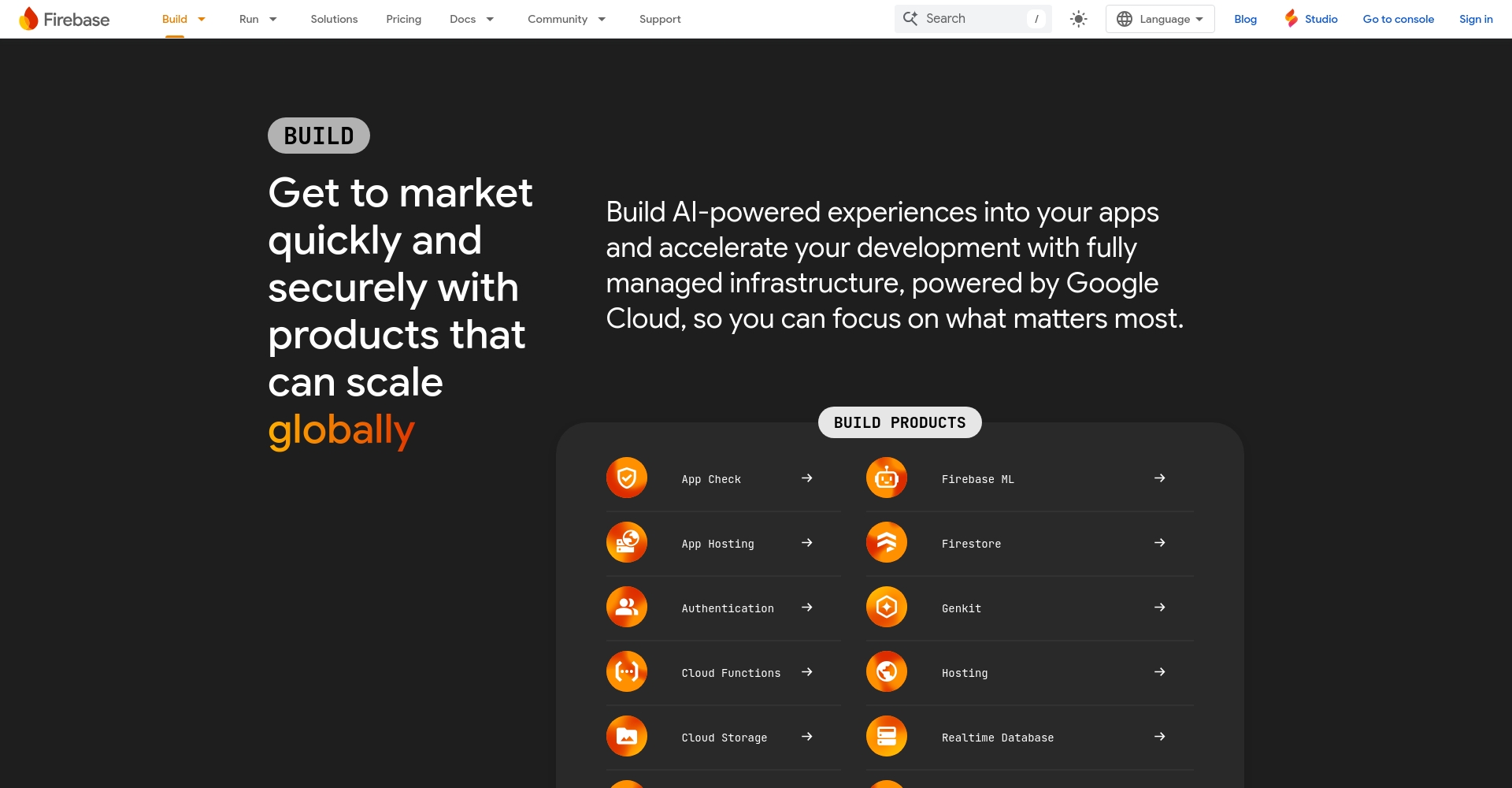This screenshot has width=1512, height=788.
Task: Open the Studio link
Action: (1321, 19)
